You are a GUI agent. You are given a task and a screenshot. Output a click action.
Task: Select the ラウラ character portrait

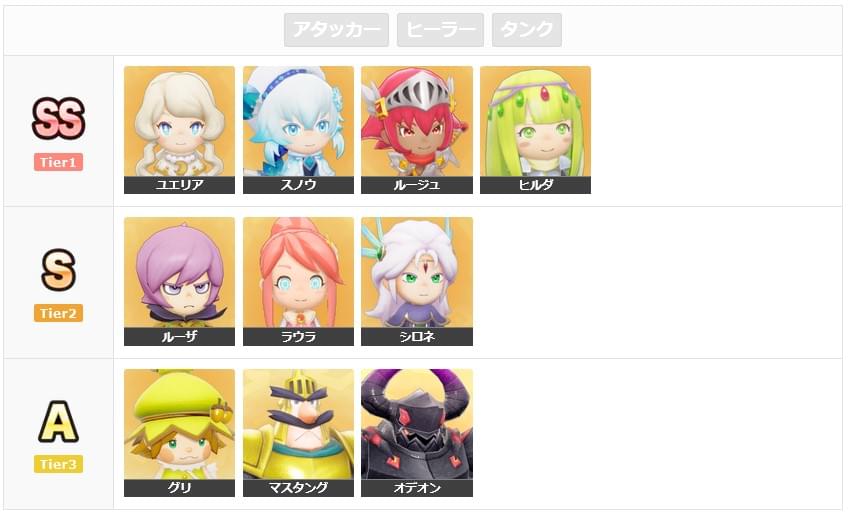(298, 281)
